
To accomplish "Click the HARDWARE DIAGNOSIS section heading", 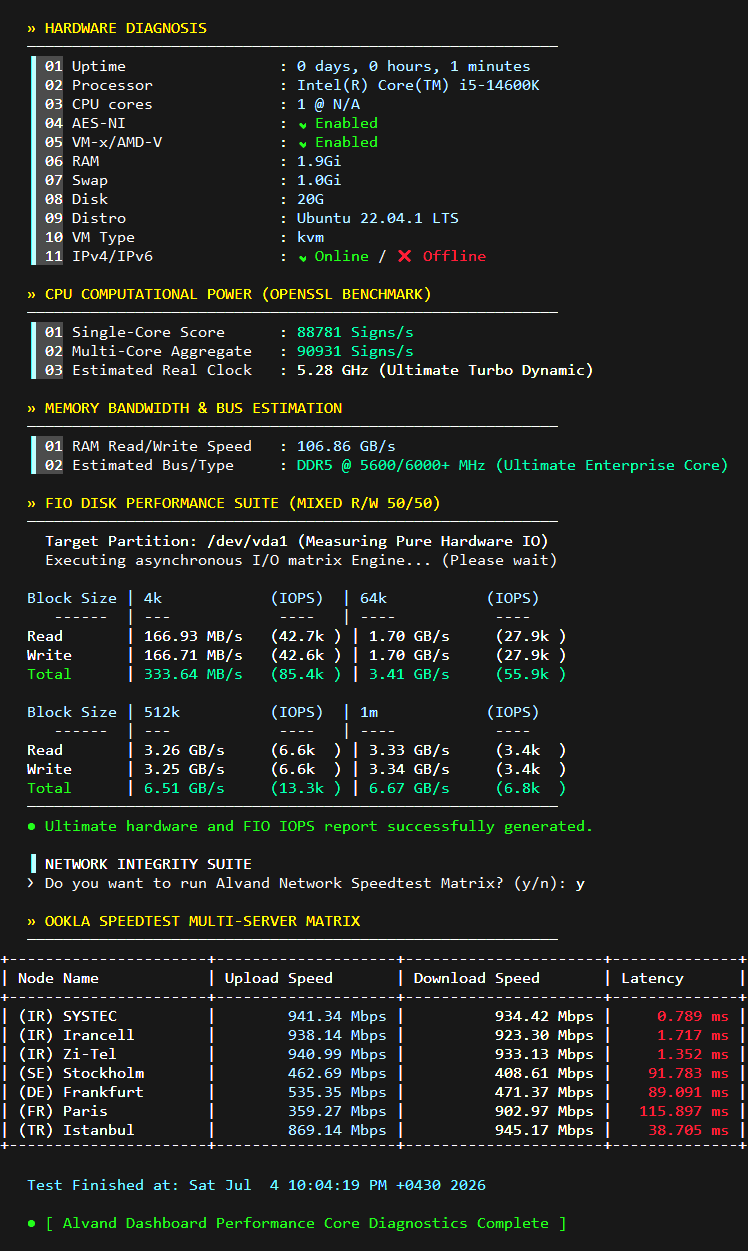I will pyautogui.click(x=126, y=28).
